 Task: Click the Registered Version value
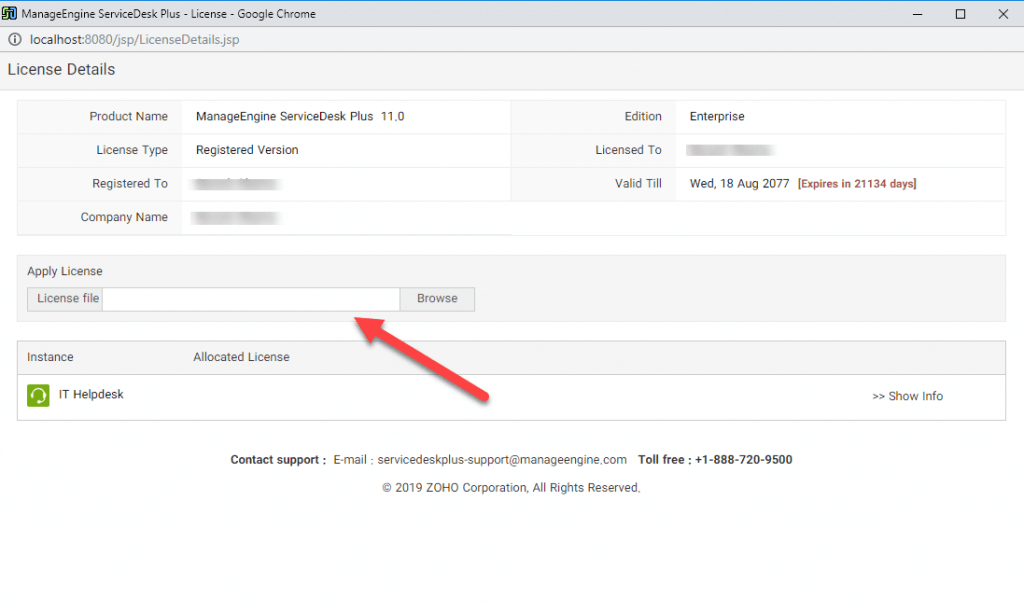pyautogui.click(x=247, y=150)
